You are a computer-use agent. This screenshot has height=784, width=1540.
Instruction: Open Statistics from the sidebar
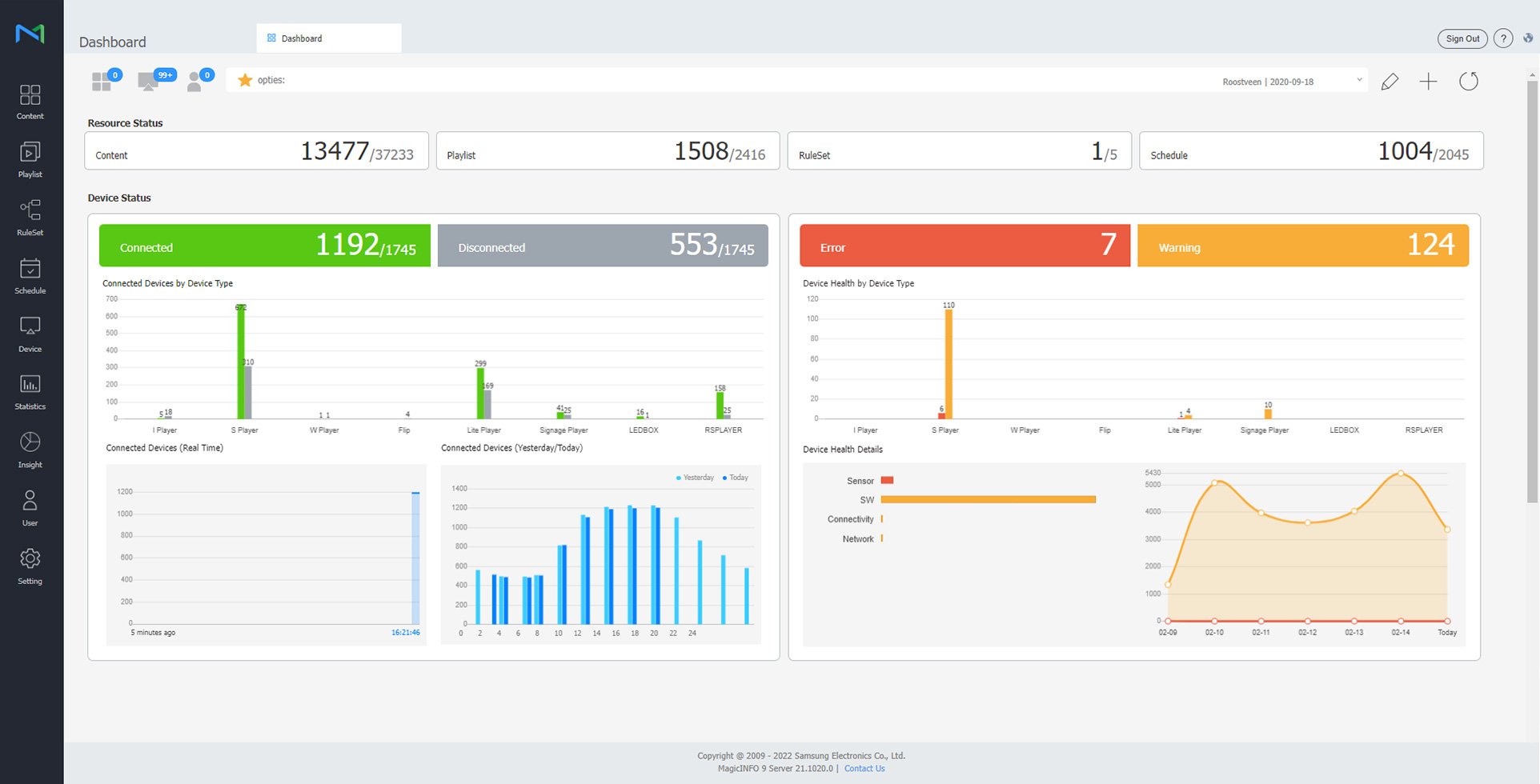tap(30, 392)
